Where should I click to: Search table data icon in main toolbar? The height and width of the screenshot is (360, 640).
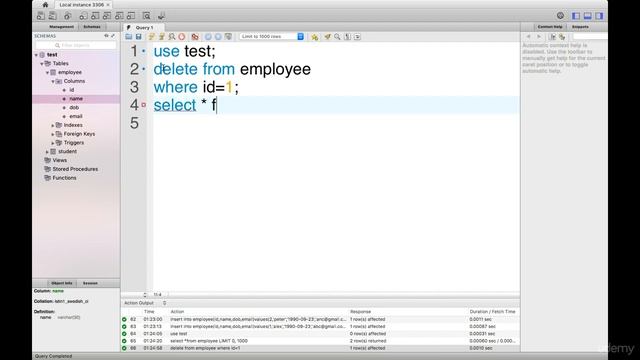[147, 16]
